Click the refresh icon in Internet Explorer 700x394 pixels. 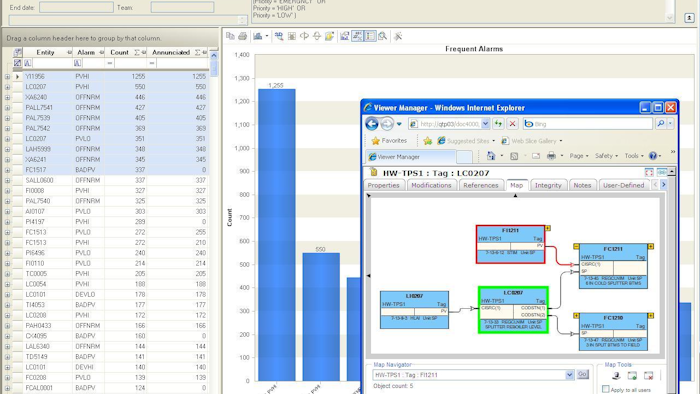pyautogui.click(x=498, y=124)
